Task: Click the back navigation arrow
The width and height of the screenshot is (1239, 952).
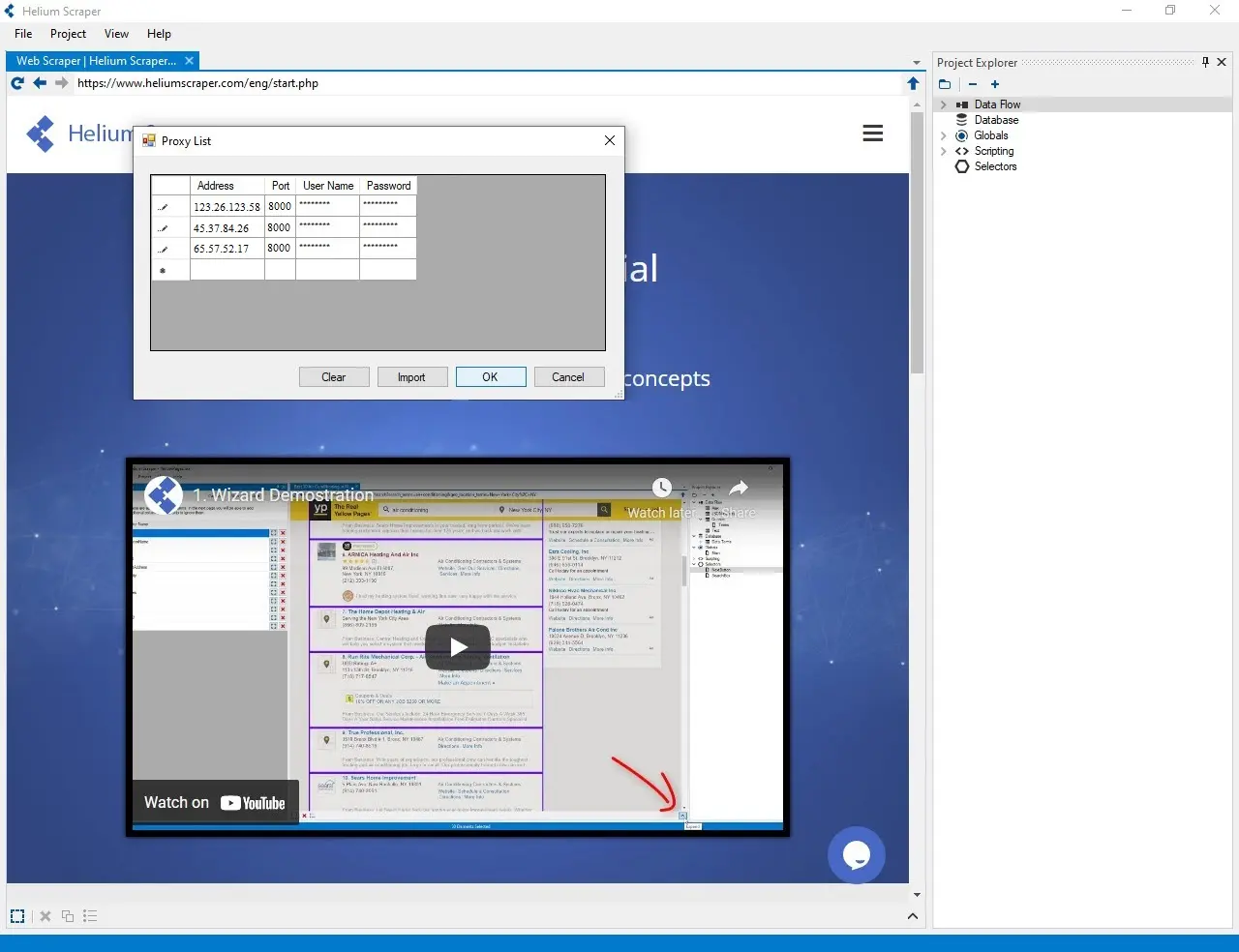Action: point(40,83)
